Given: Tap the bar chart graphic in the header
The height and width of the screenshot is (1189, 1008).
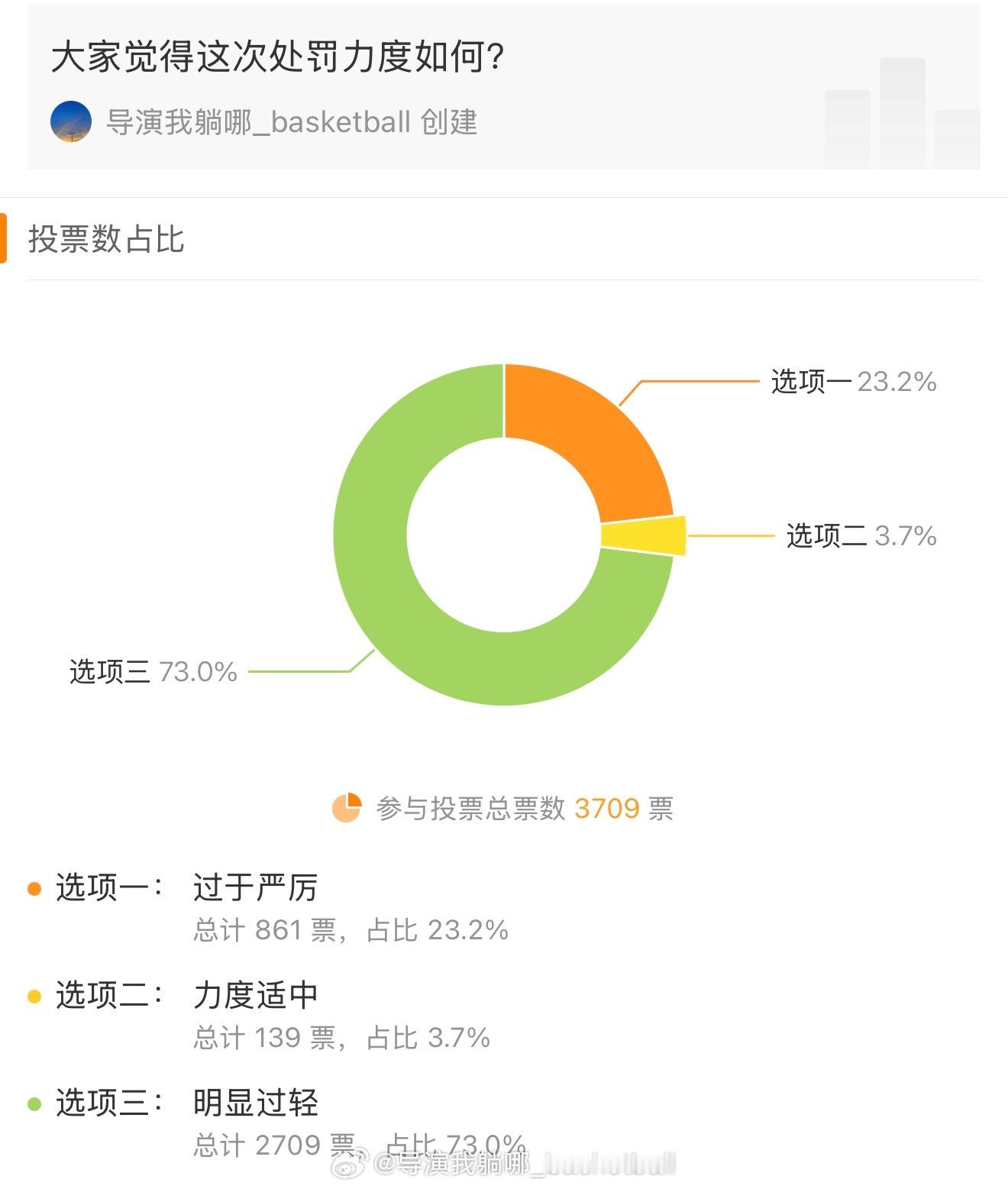Looking at the screenshot, I should point(902,113).
